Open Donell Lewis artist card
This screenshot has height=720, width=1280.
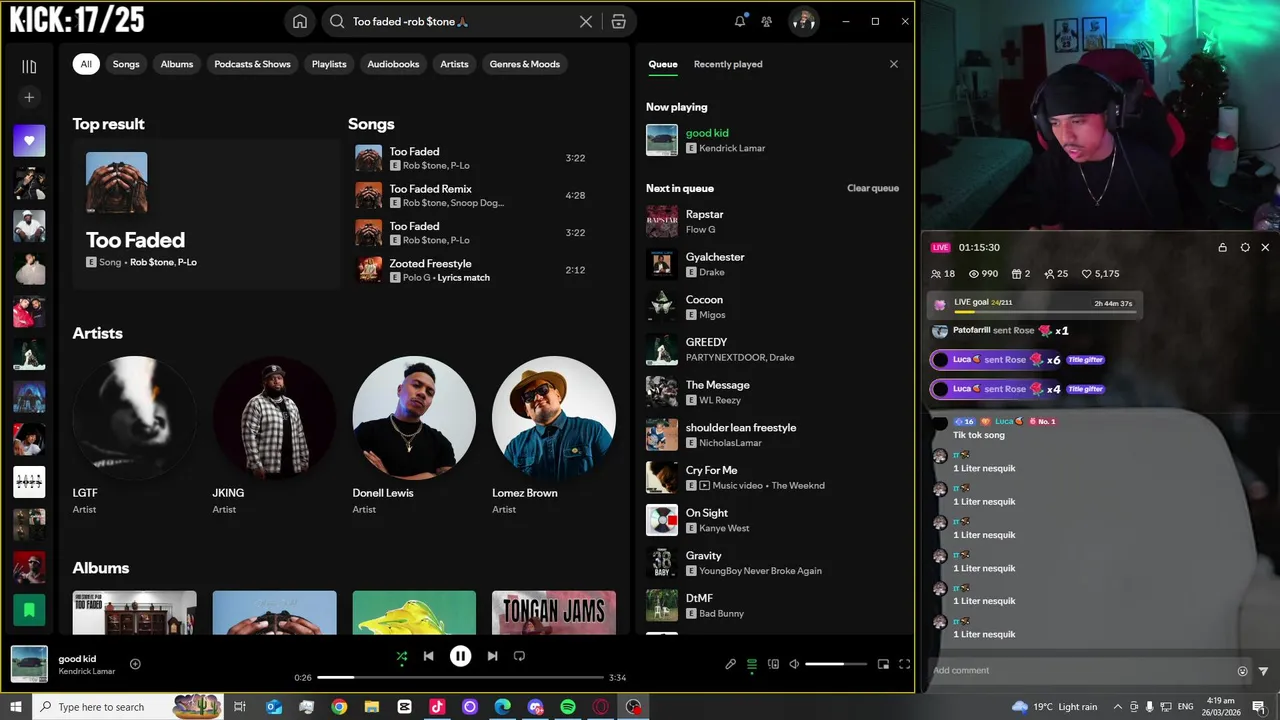click(414, 436)
